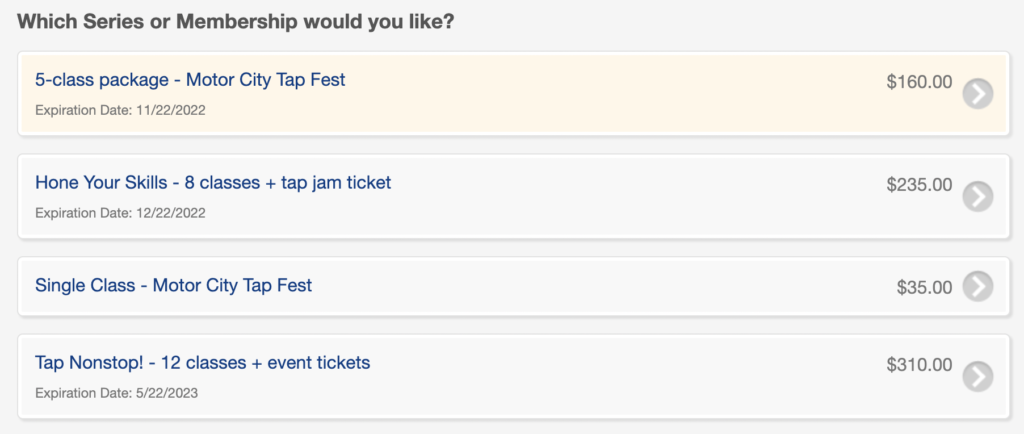This screenshot has width=1024, height=434.
Task: Select the $35.00 price
Action: 924,287
